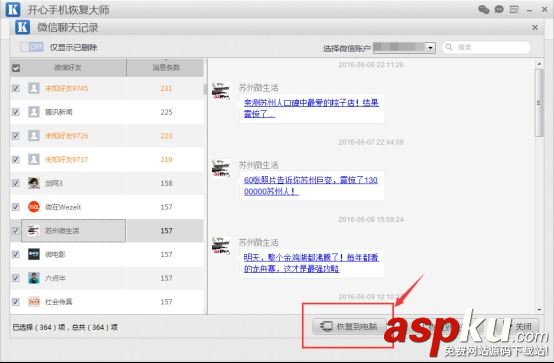Click the chat panel scrollbar thumb
The height and width of the screenshot is (363, 554).
(x=539, y=103)
